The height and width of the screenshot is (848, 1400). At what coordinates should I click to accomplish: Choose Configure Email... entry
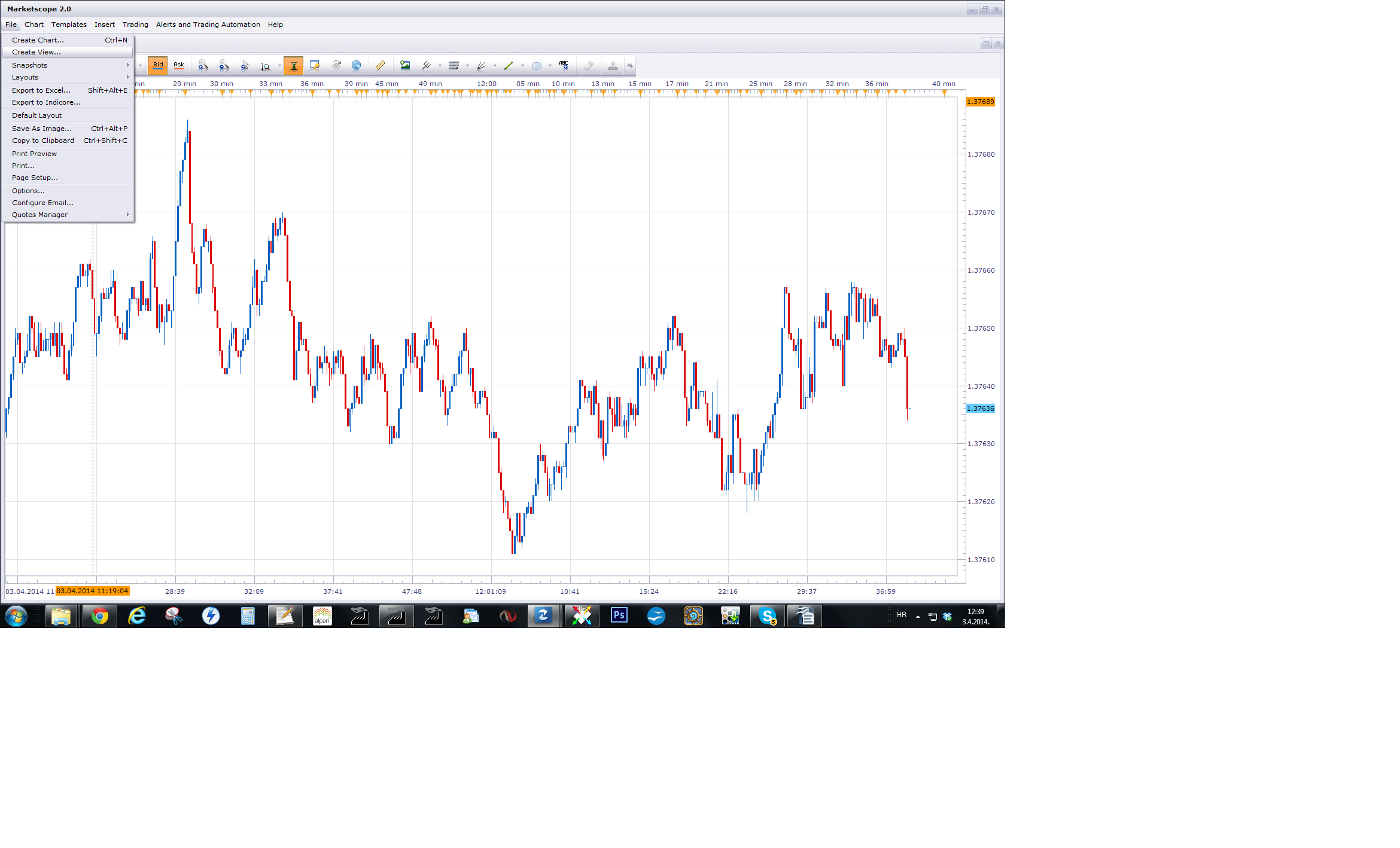(68, 203)
